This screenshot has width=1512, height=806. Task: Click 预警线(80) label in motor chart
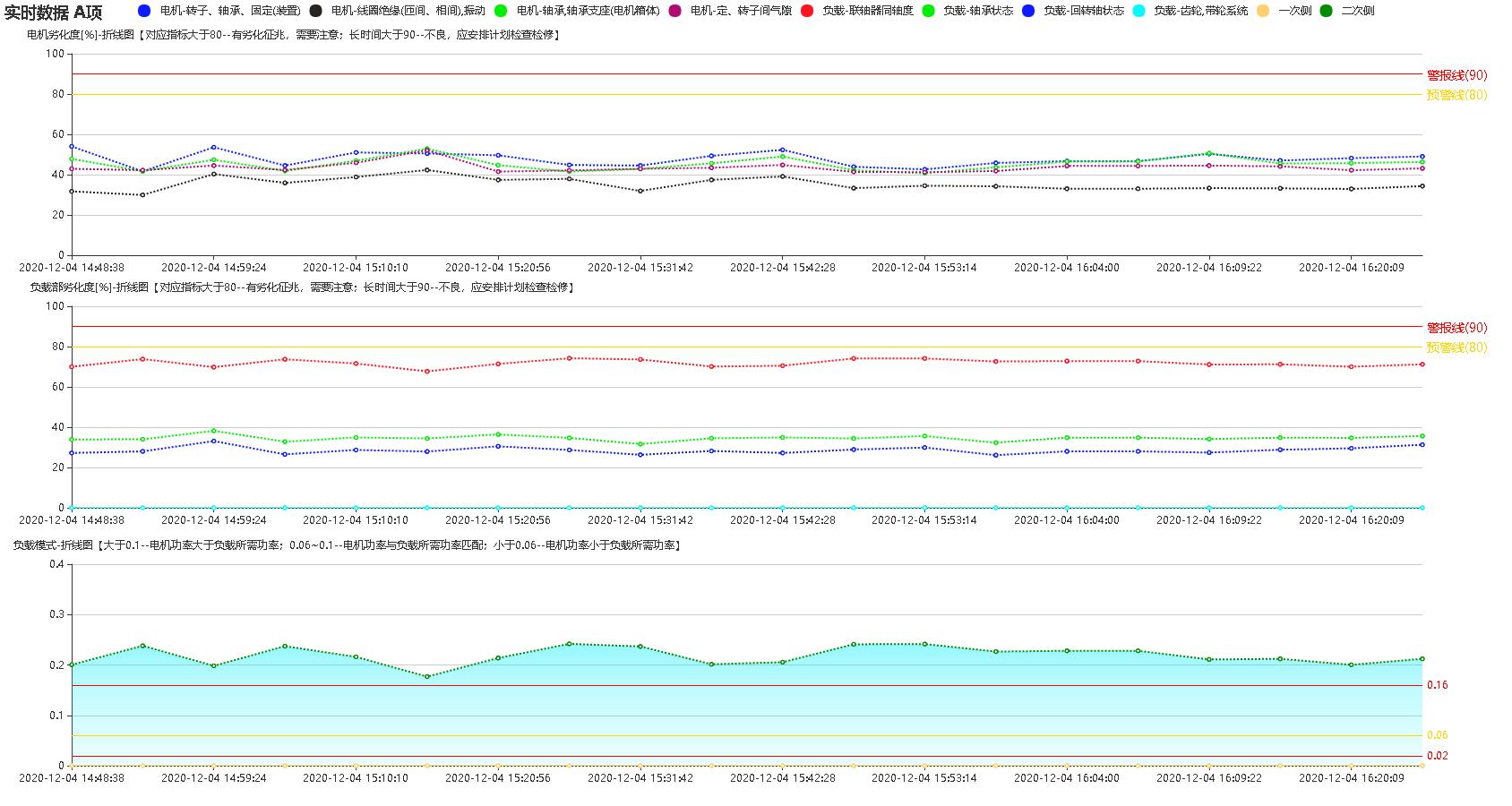pyautogui.click(x=1456, y=95)
